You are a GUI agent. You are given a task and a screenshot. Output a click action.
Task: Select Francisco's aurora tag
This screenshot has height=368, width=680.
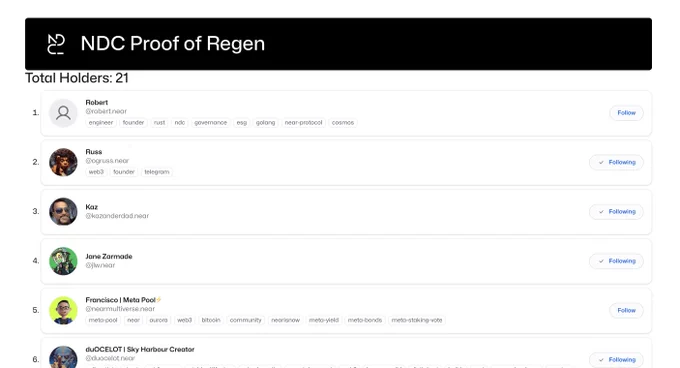158,320
